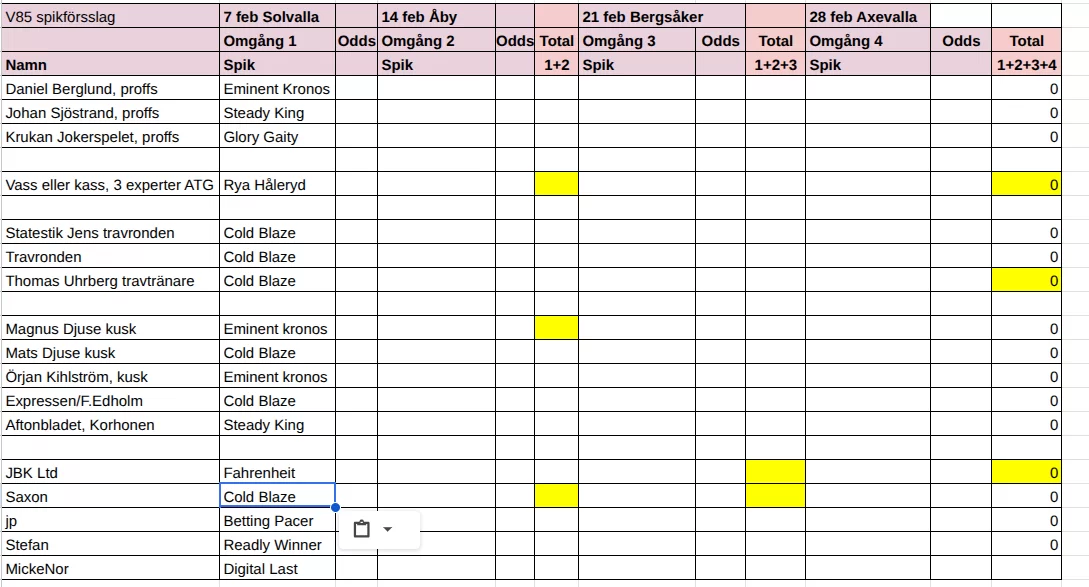Click the "21 feb Bergsåker" header cell
Image resolution: width=1089 pixels, height=587 pixels.
[x=661, y=17]
